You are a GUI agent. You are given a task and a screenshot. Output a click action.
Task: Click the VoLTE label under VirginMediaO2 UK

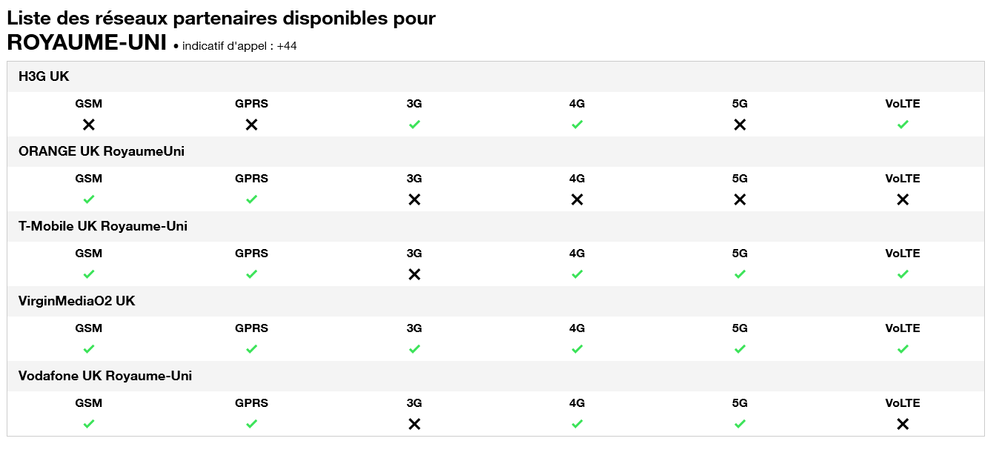[x=902, y=329]
